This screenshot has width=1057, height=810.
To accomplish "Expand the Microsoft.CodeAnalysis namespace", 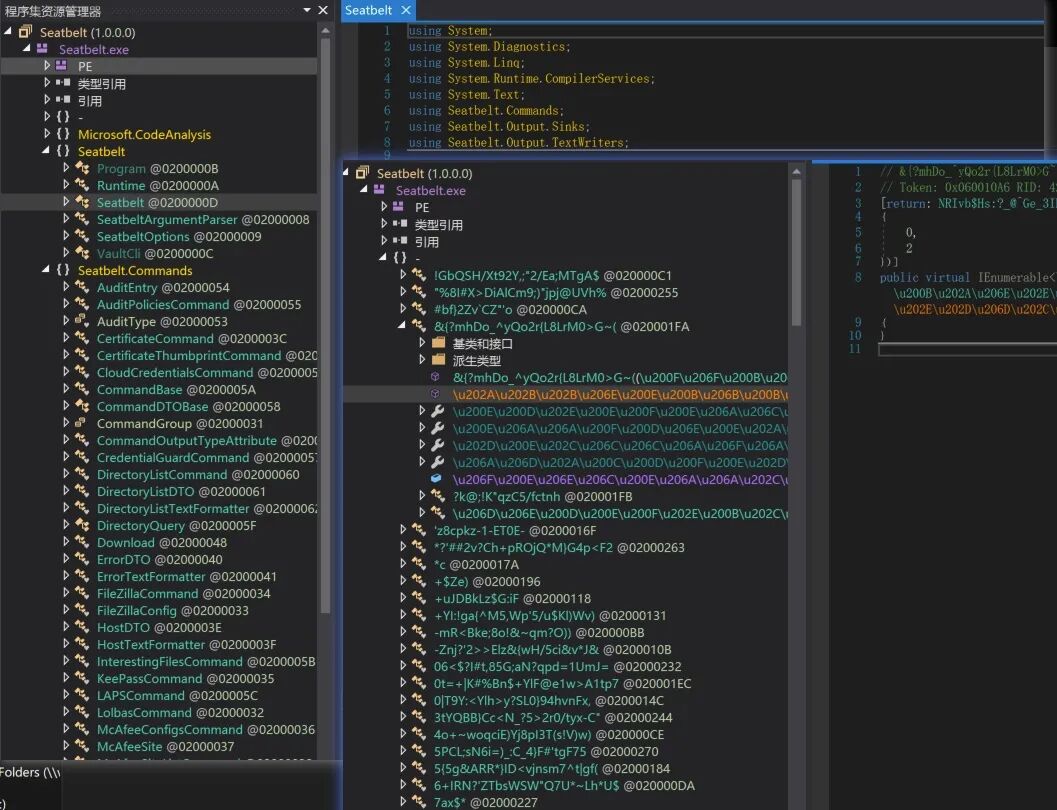I will tap(47, 133).
